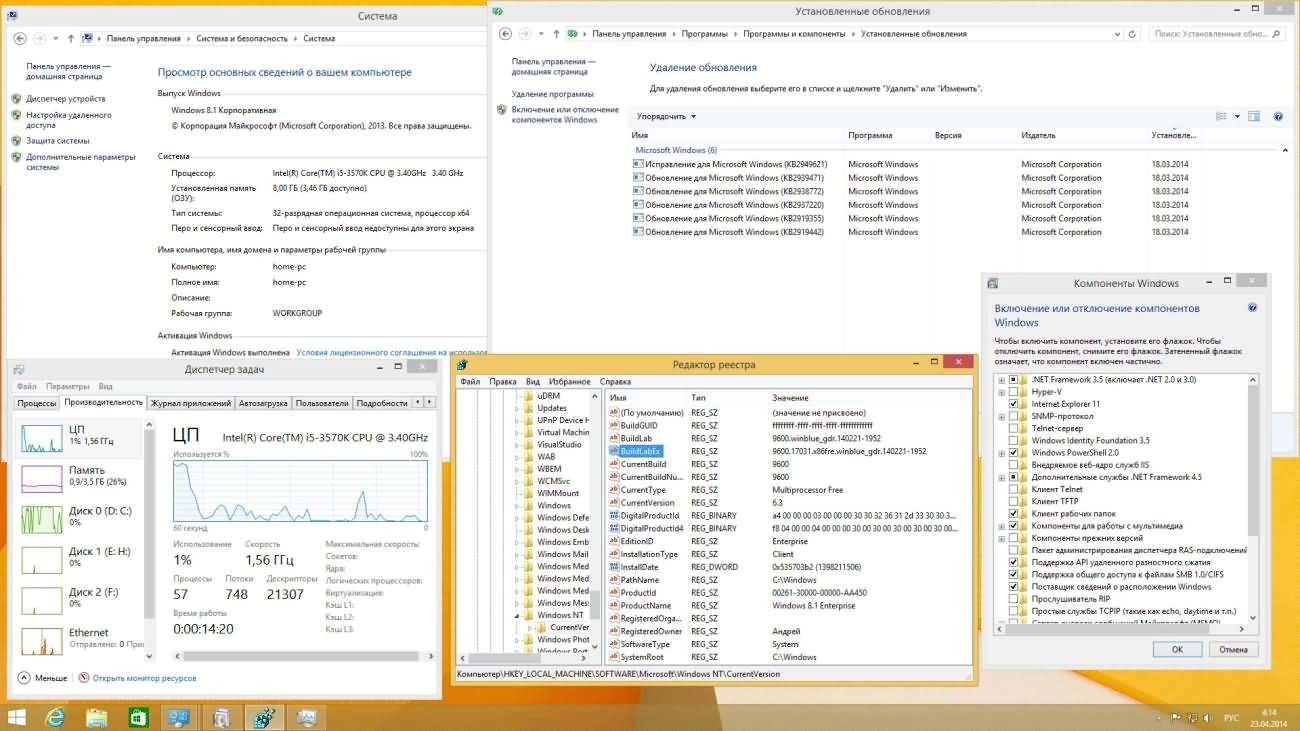Click the Resource Monitor icon in Task Manager
This screenshot has height=731, width=1300.
pos(84,678)
